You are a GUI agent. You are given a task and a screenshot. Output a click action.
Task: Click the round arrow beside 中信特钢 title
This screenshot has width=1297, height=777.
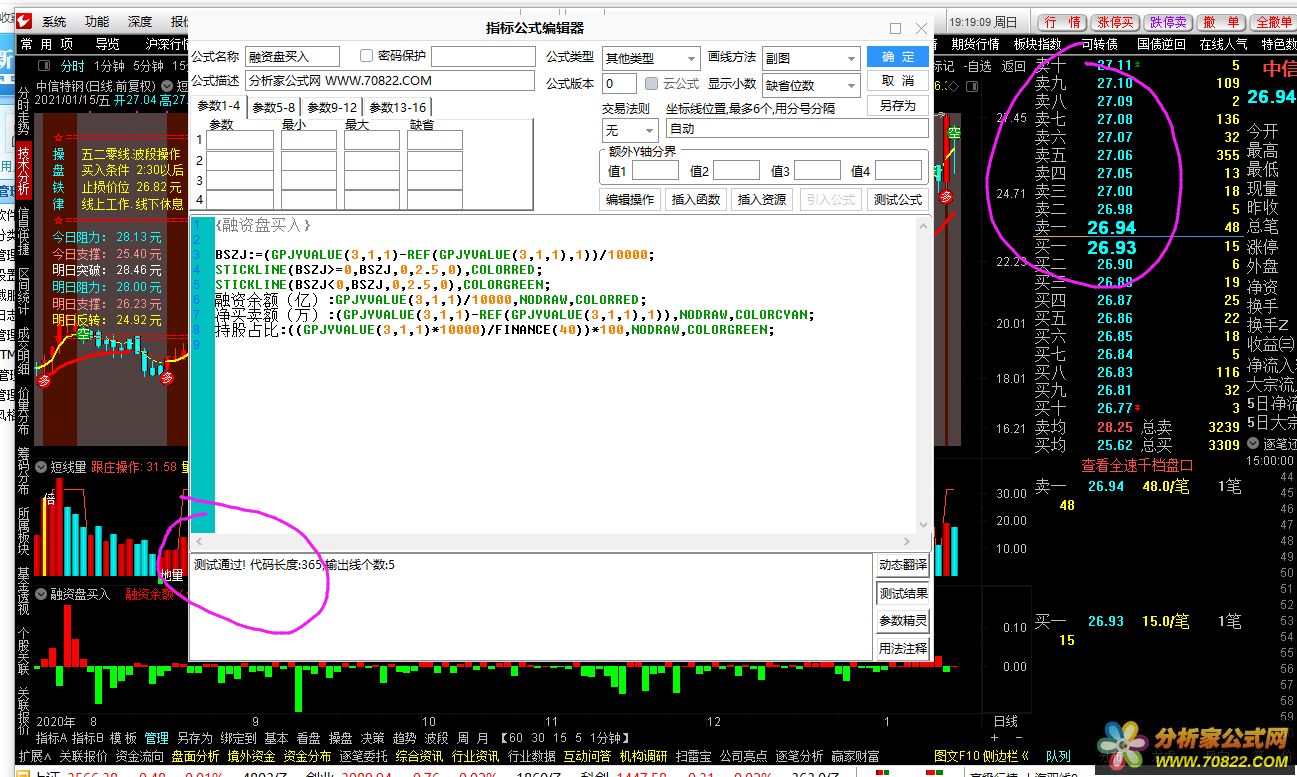pos(167,87)
